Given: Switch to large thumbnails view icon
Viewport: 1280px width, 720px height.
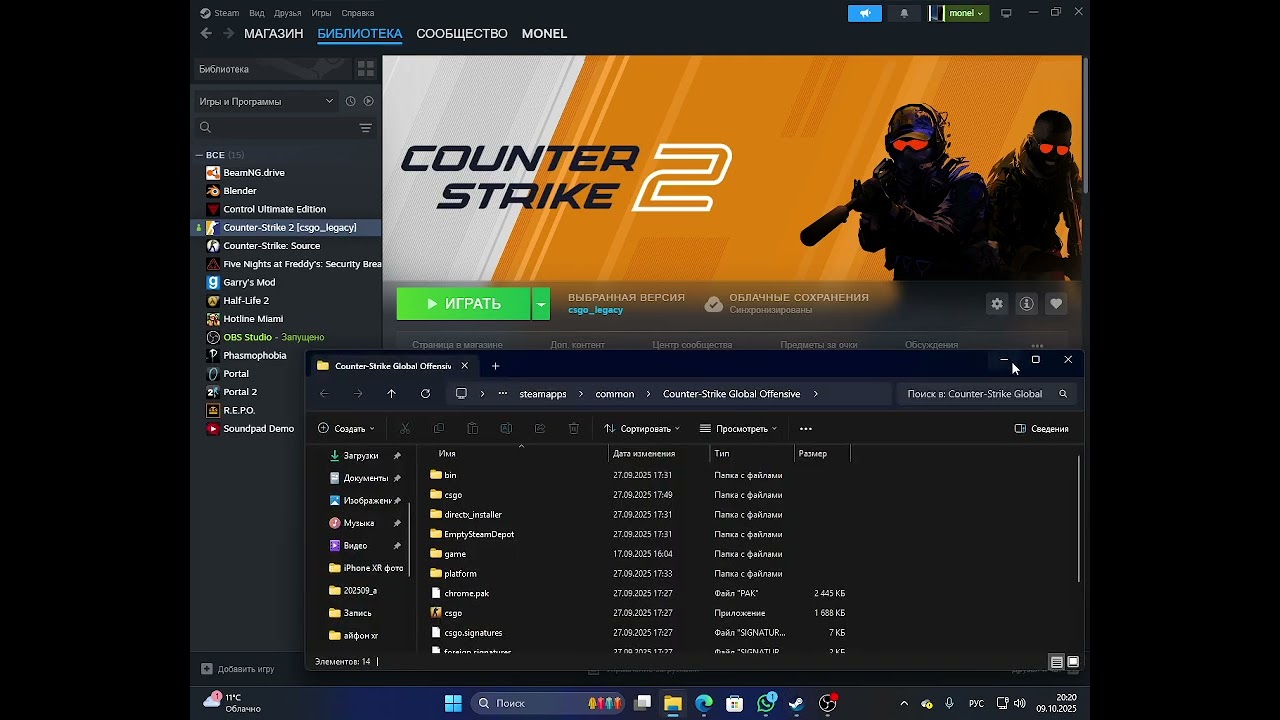Looking at the screenshot, I should (1073, 662).
